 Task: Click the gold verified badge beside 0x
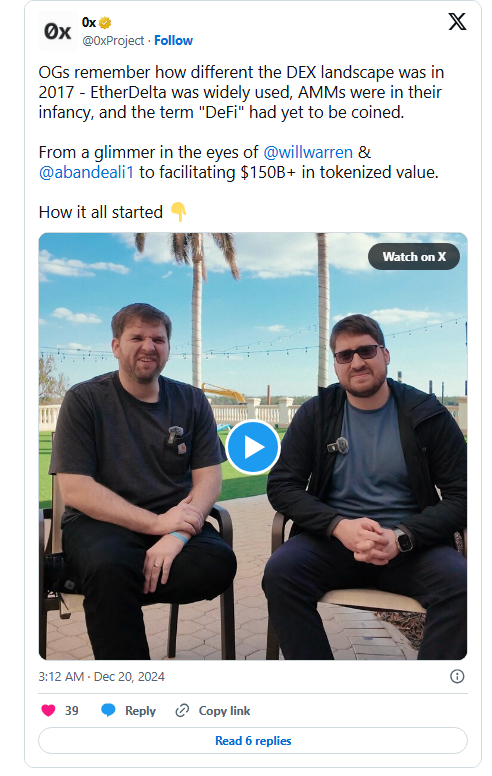[x=105, y=23]
